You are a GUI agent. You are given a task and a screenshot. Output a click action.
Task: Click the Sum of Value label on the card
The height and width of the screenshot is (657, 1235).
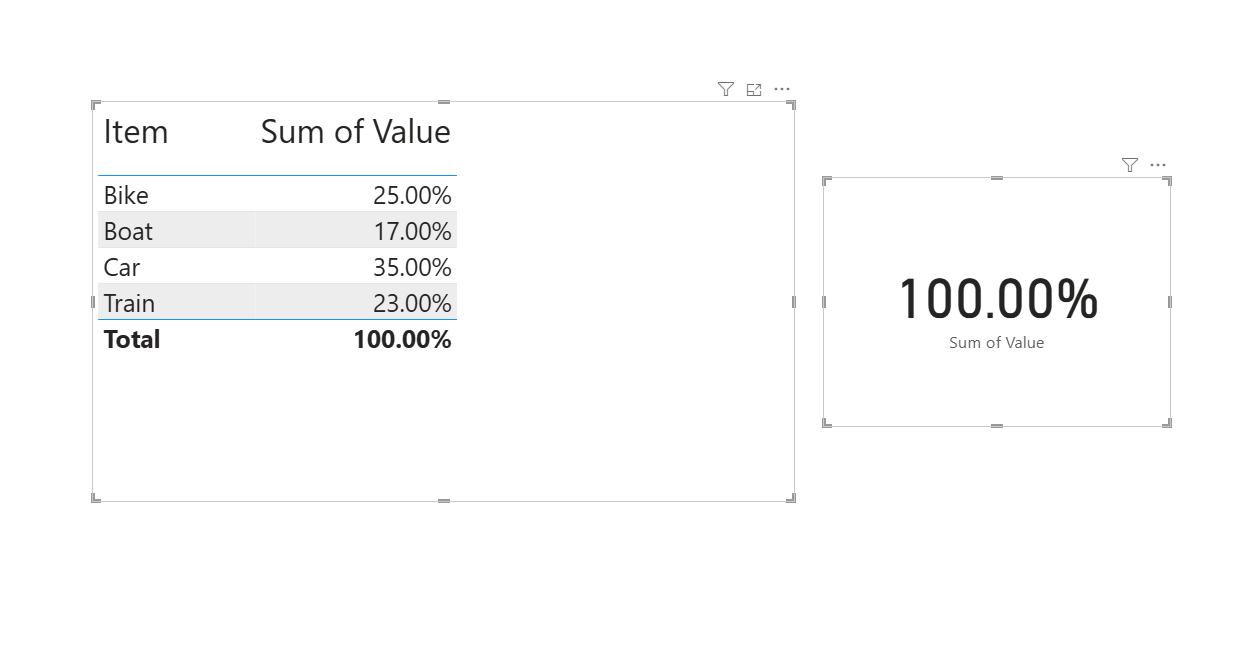pyautogui.click(x=996, y=342)
